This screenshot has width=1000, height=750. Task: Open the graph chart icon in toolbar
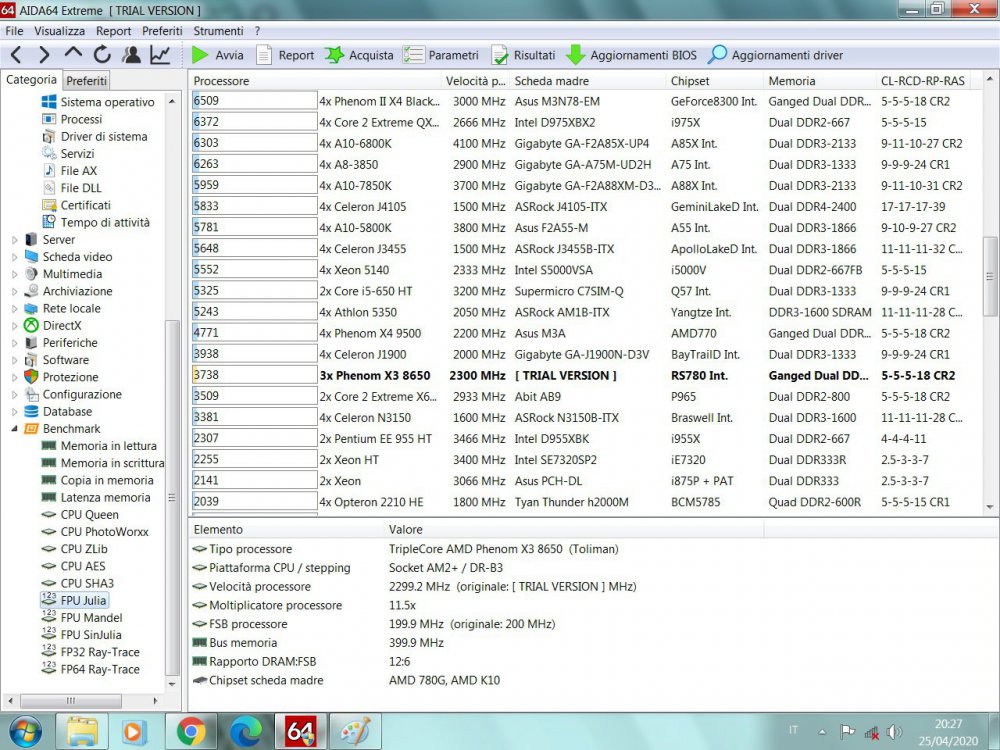tap(160, 55)
